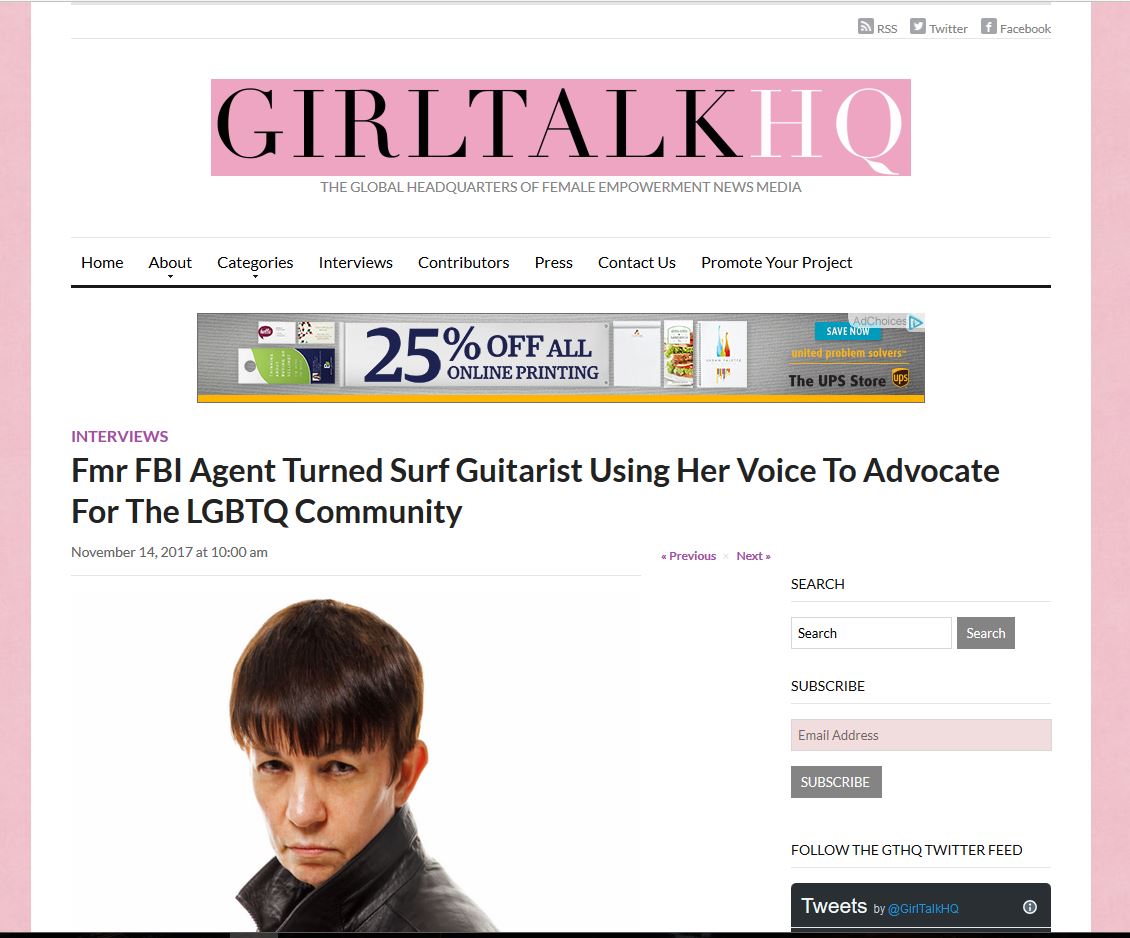
Task: Select Press in navigation bar
Action: pos(553,262)
